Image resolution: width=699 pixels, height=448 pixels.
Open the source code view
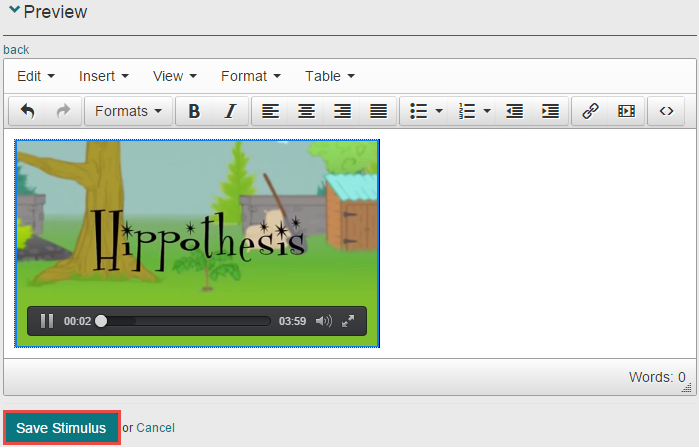[x=666, y=111]
